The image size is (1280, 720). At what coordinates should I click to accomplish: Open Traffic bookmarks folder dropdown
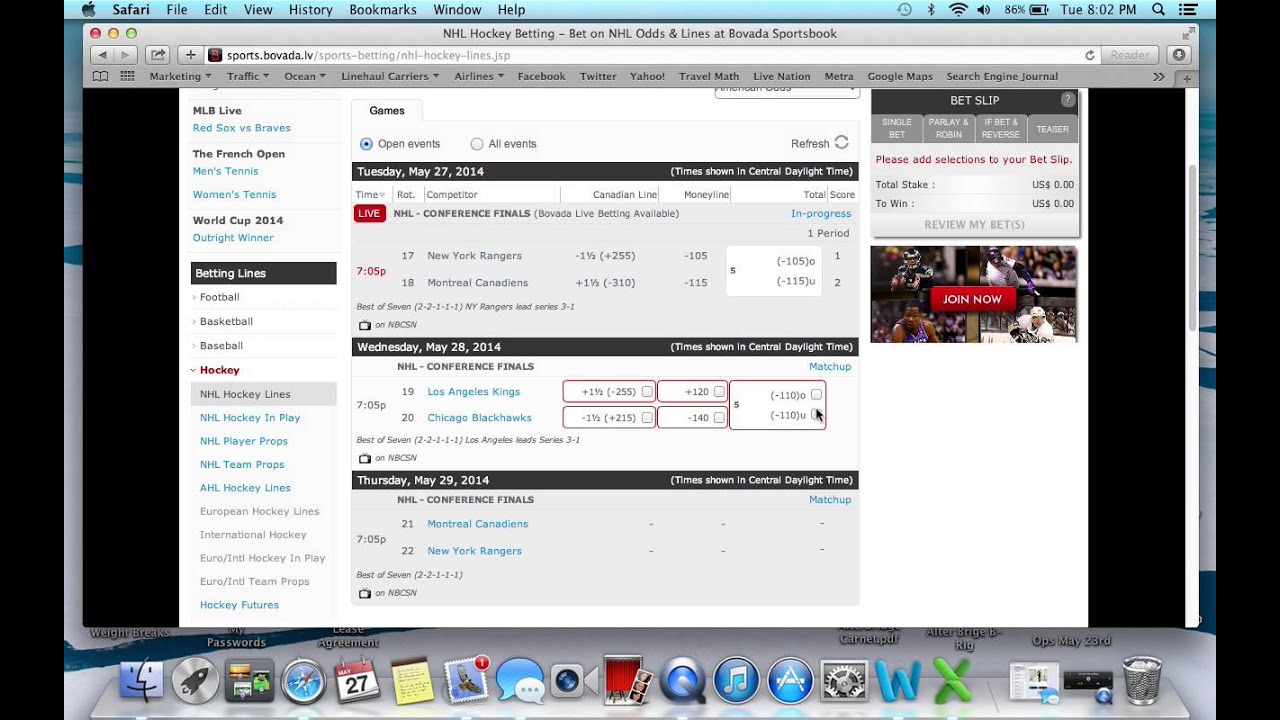(x=248, y=76)
